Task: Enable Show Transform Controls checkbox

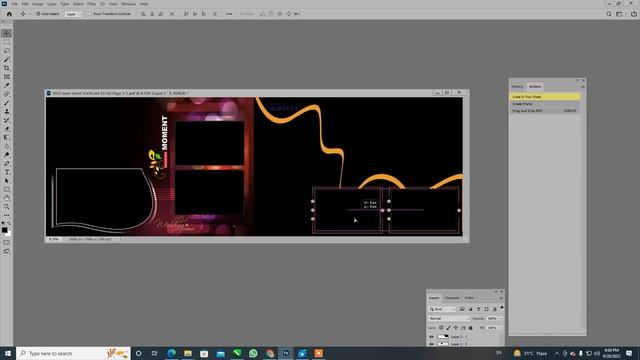Action: click(90, 14)
